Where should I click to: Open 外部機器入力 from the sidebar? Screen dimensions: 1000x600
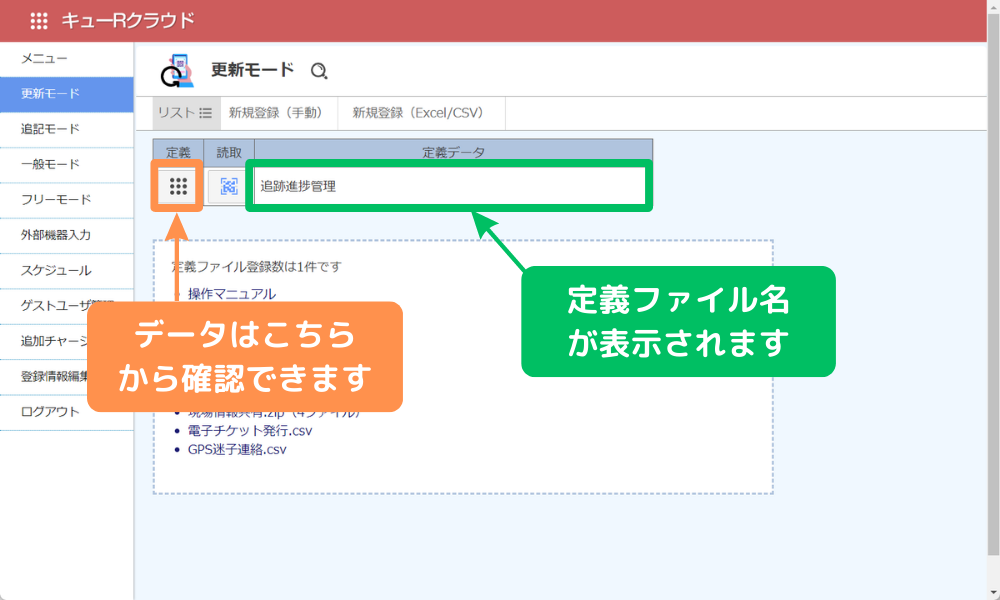click(67, 235)
